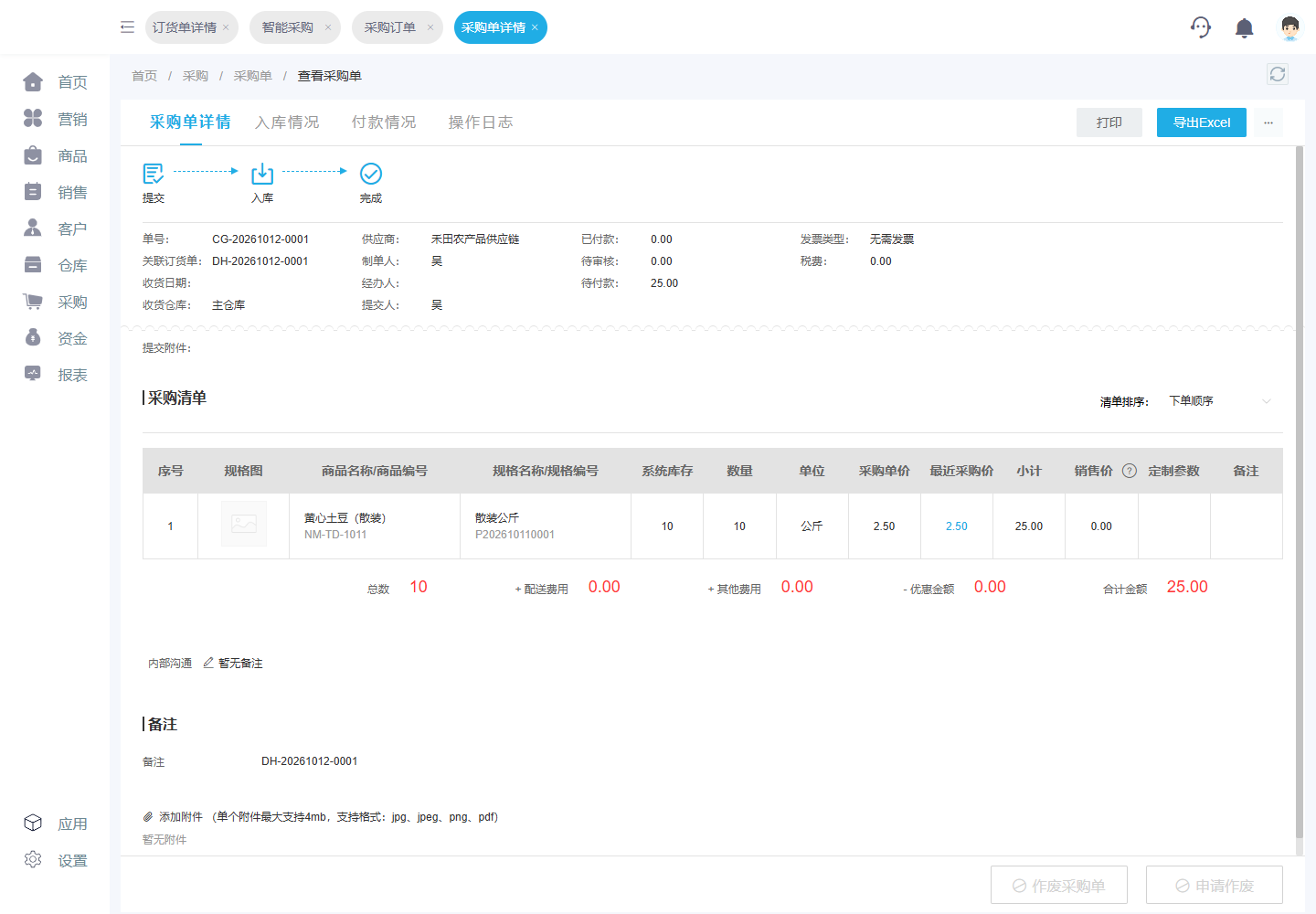The image size is (1316, 914).
Task: Switch to 订货单详情 top tab
Action: coord(185,27)
